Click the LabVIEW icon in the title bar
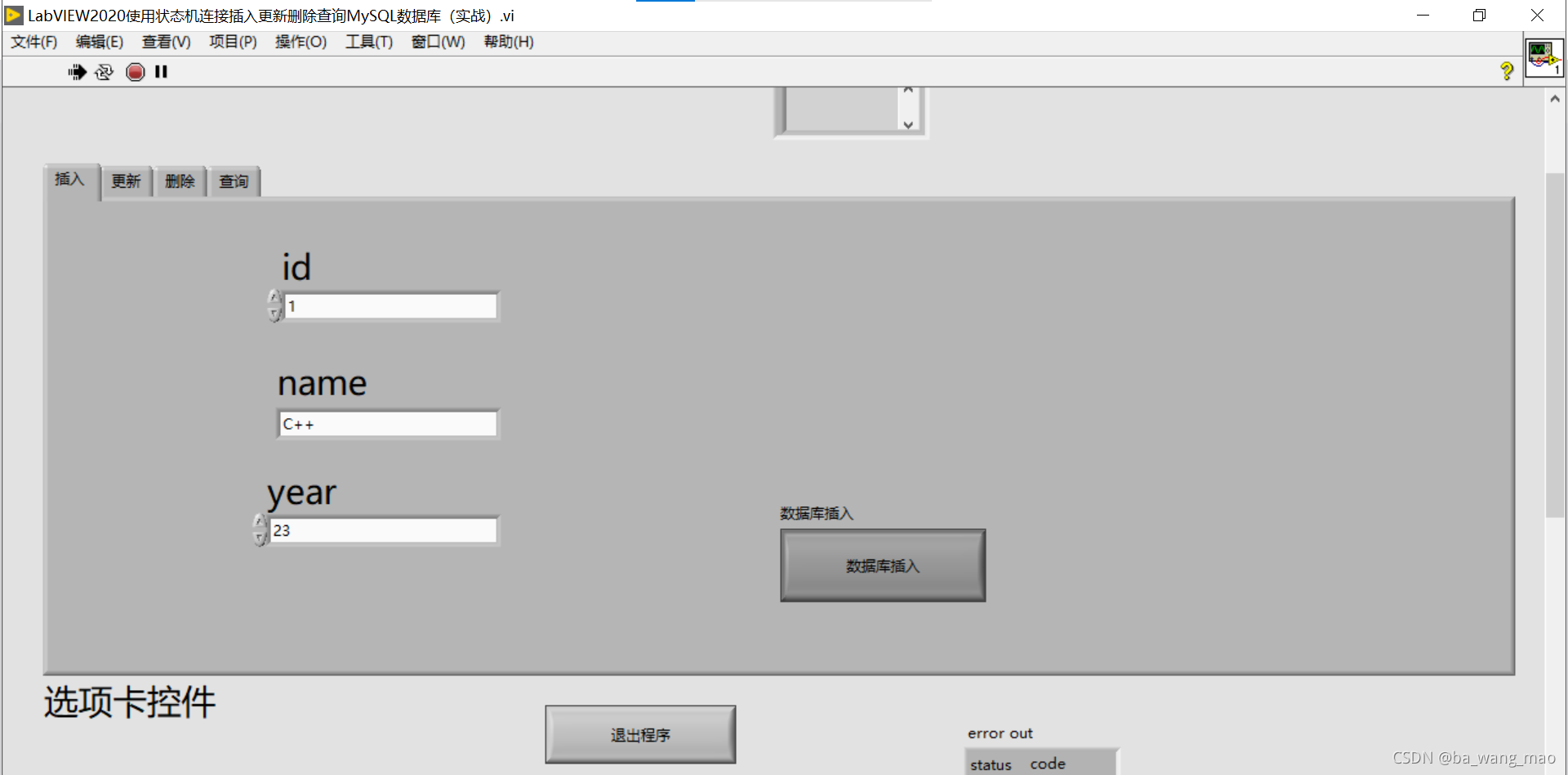 point(12,15)
